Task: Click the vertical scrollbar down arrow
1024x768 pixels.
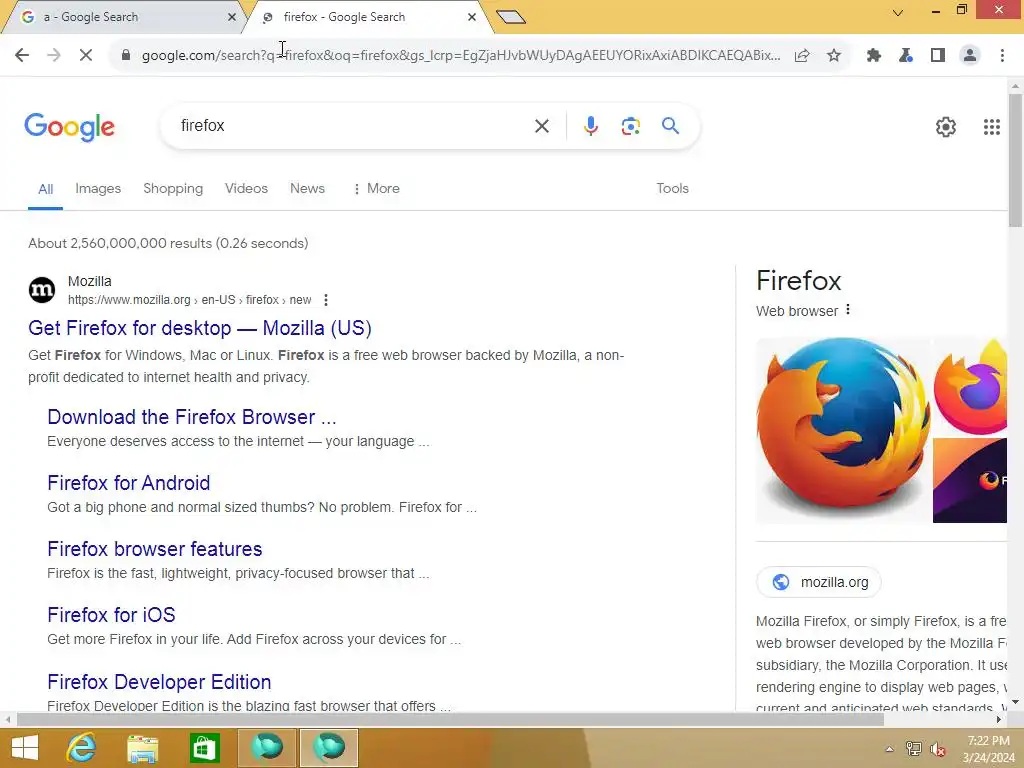Action: coord(1015,702)
